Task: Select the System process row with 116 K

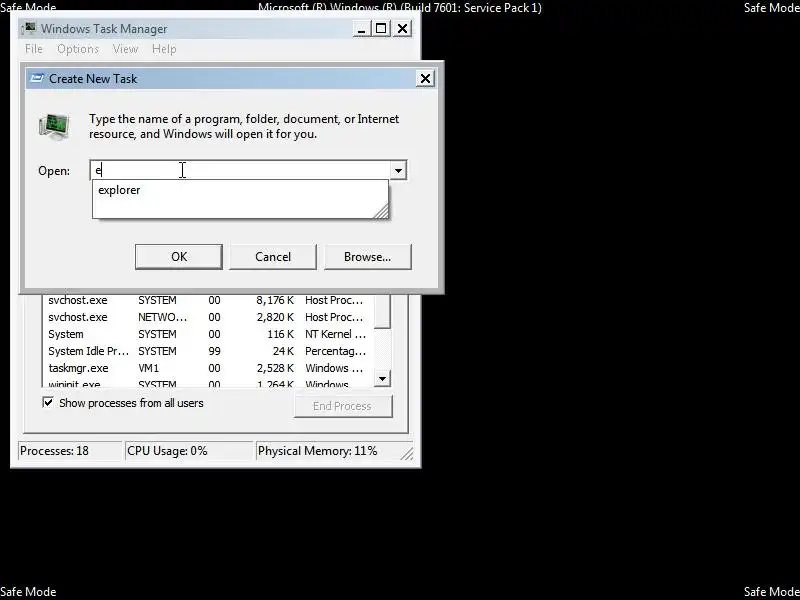Action: (x=207, y=334)
